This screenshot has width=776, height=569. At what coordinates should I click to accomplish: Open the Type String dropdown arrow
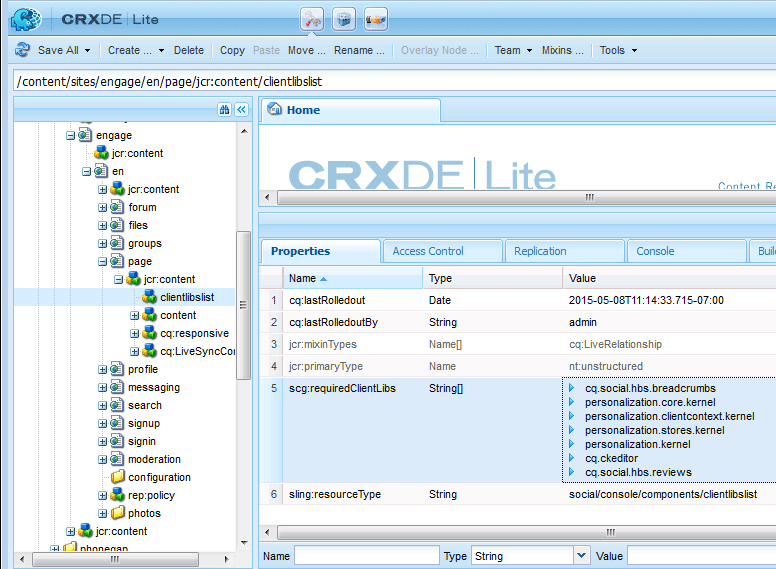click(x=582, y=556)
